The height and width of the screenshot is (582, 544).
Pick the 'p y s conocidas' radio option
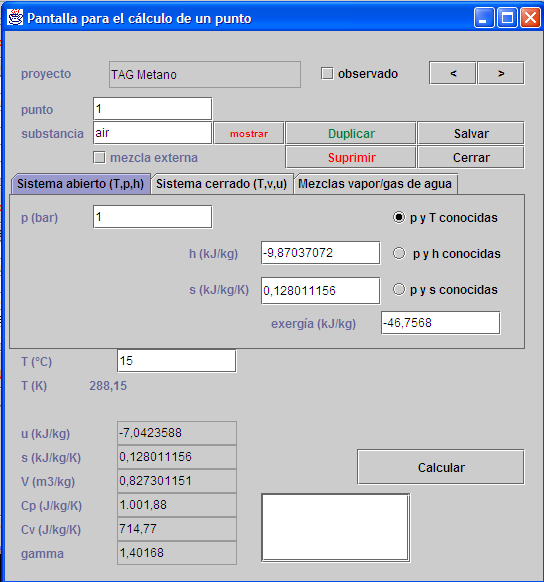coord(399,290)
